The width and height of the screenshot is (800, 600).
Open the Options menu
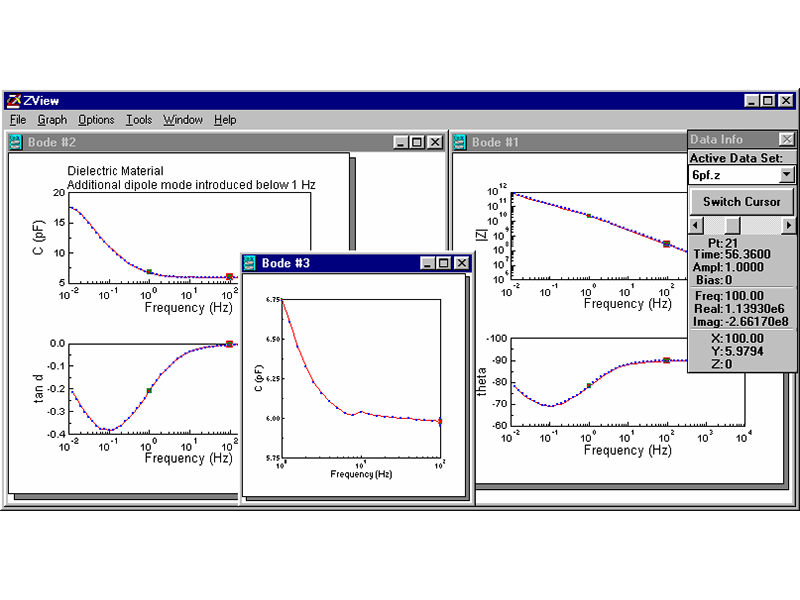[96, 120]
